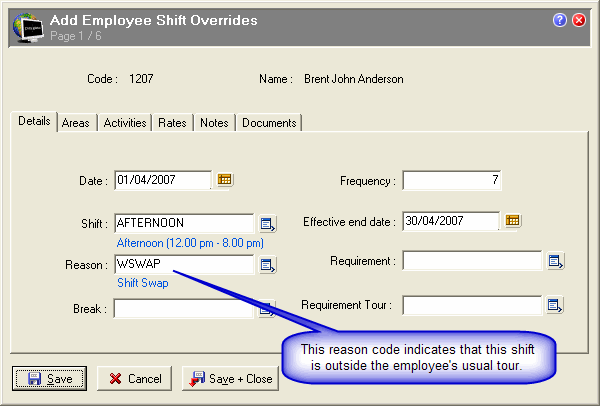Go to the Notes tab
The width and height of the screenshot is (600, 406).
[214, 123]
